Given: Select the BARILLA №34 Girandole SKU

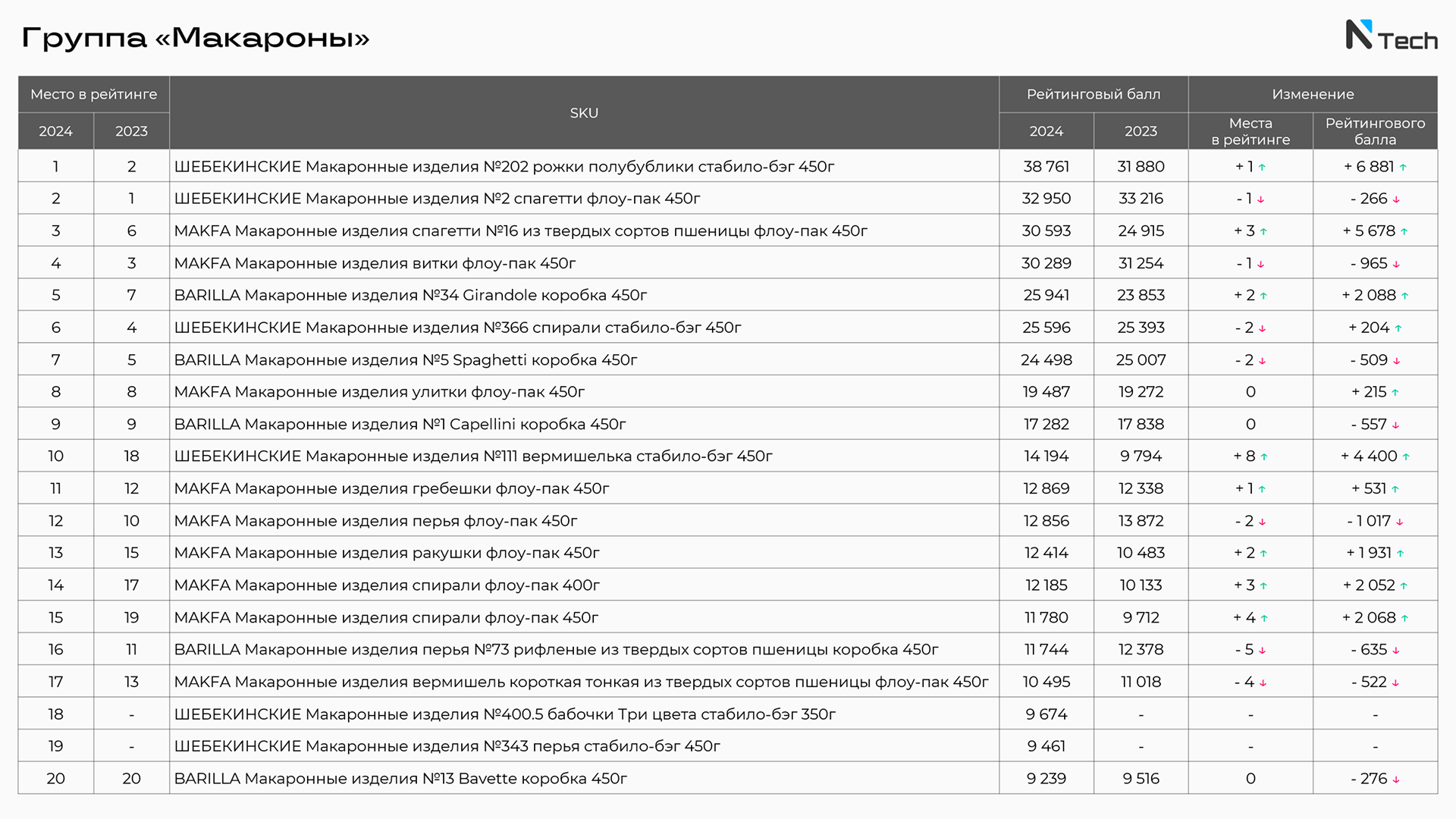Looking at the screenshot, I should click(x=410, y=295).
